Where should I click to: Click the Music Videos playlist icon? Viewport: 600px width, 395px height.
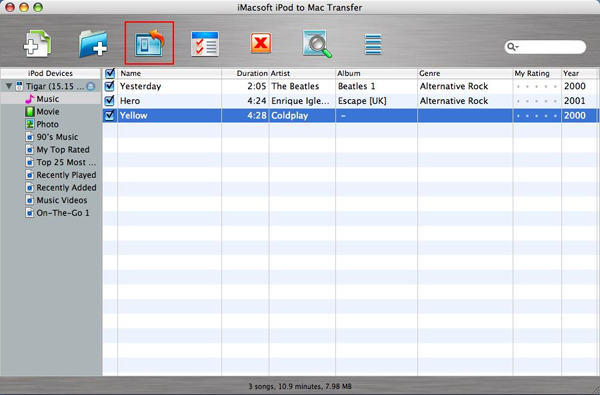pyautogui.click(x=29, y=200)
